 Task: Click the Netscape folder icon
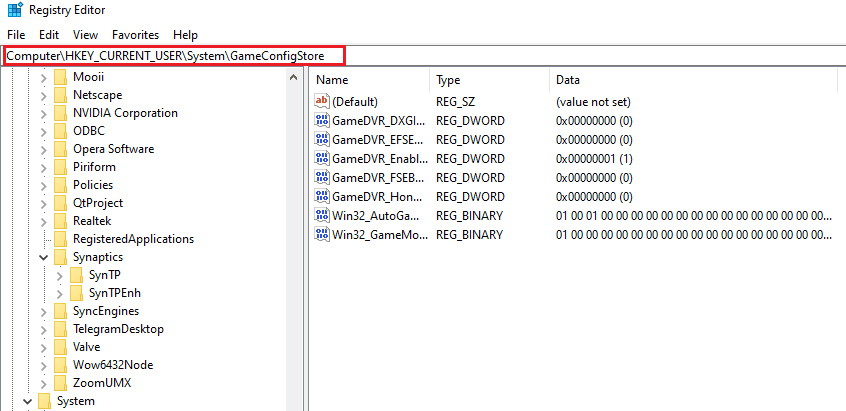60,95
